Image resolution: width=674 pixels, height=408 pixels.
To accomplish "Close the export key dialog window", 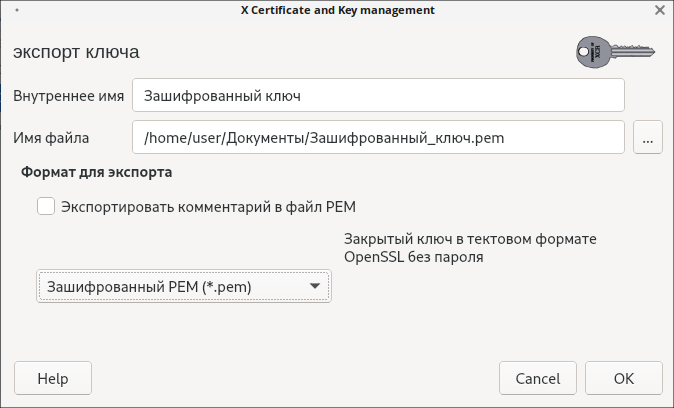I will pos(660,10).
